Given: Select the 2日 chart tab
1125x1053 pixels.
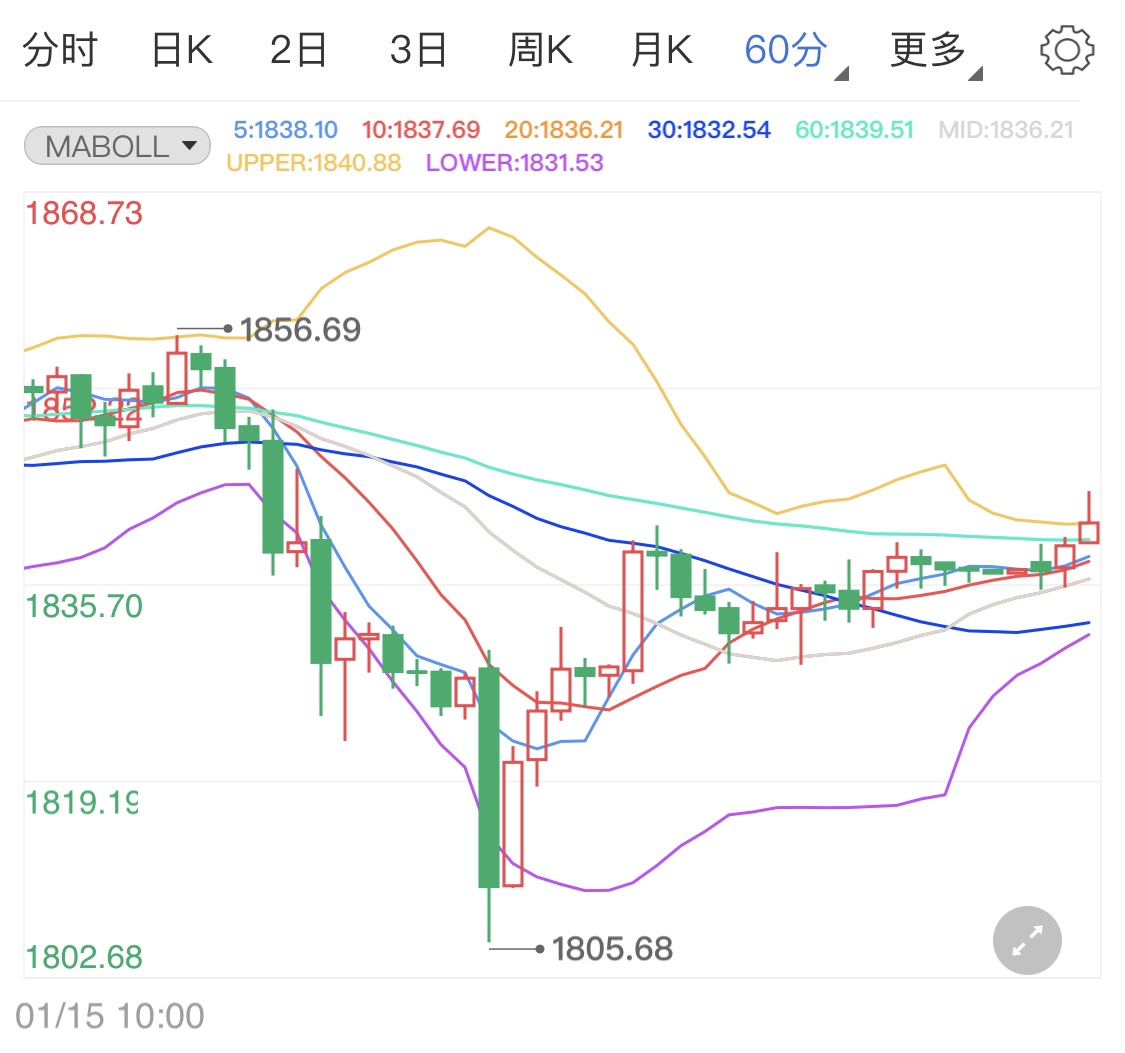Looking at the screenshot, I should tap(298, 50).
